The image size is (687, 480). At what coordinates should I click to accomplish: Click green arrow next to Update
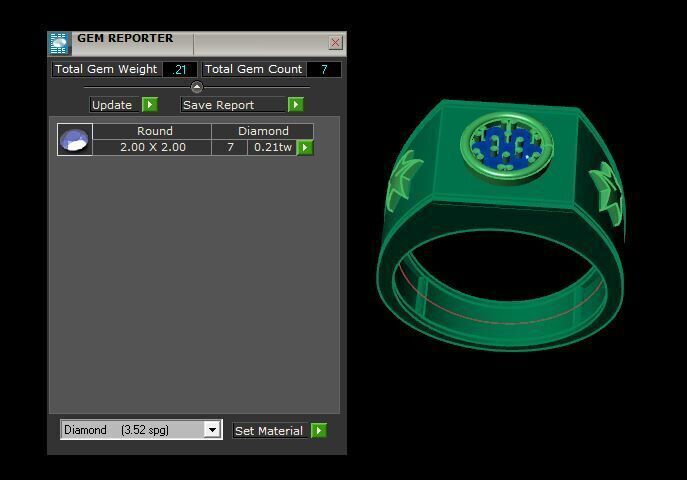click(150, 105)
